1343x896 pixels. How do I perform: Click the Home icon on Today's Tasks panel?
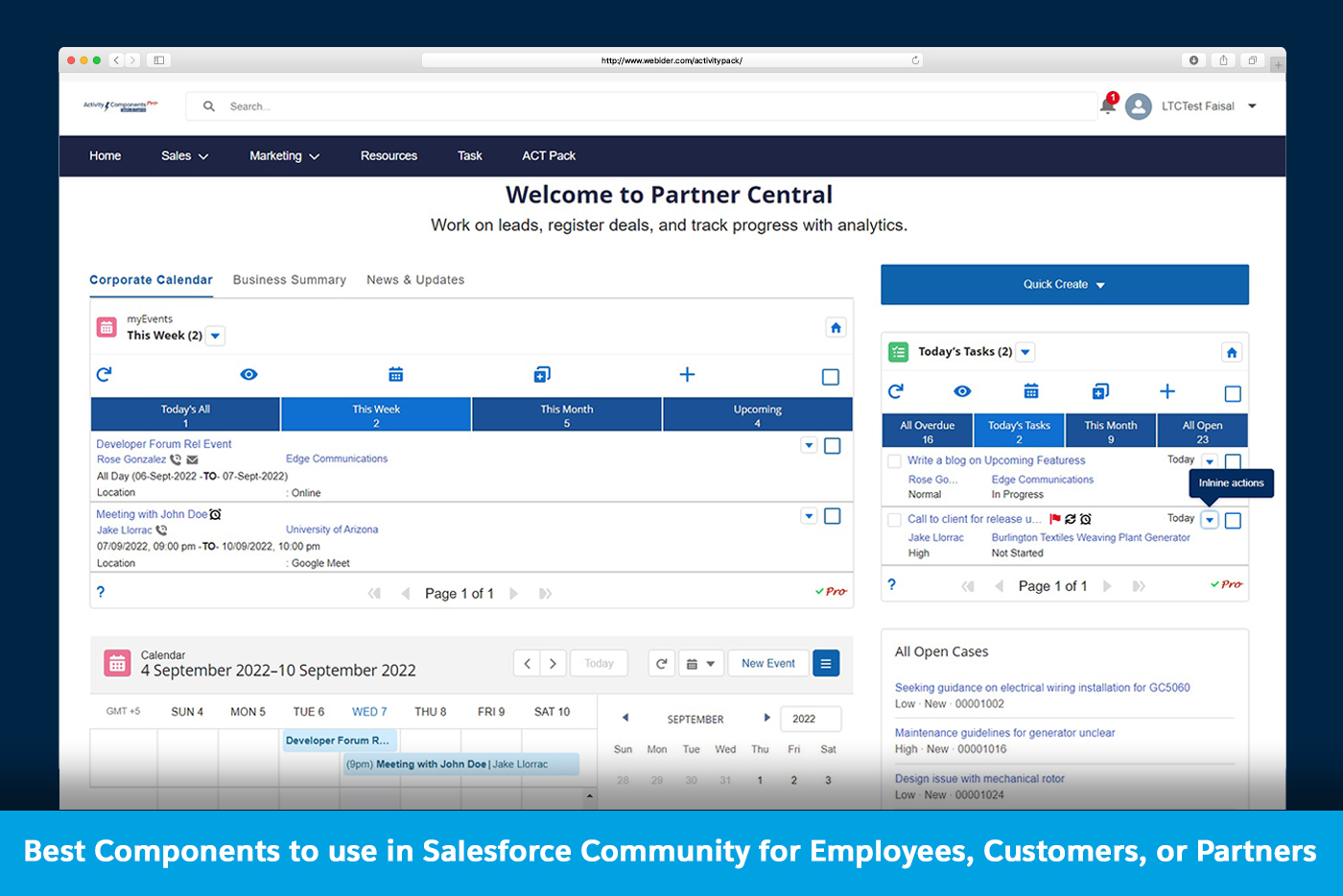tap(1232, 352)
